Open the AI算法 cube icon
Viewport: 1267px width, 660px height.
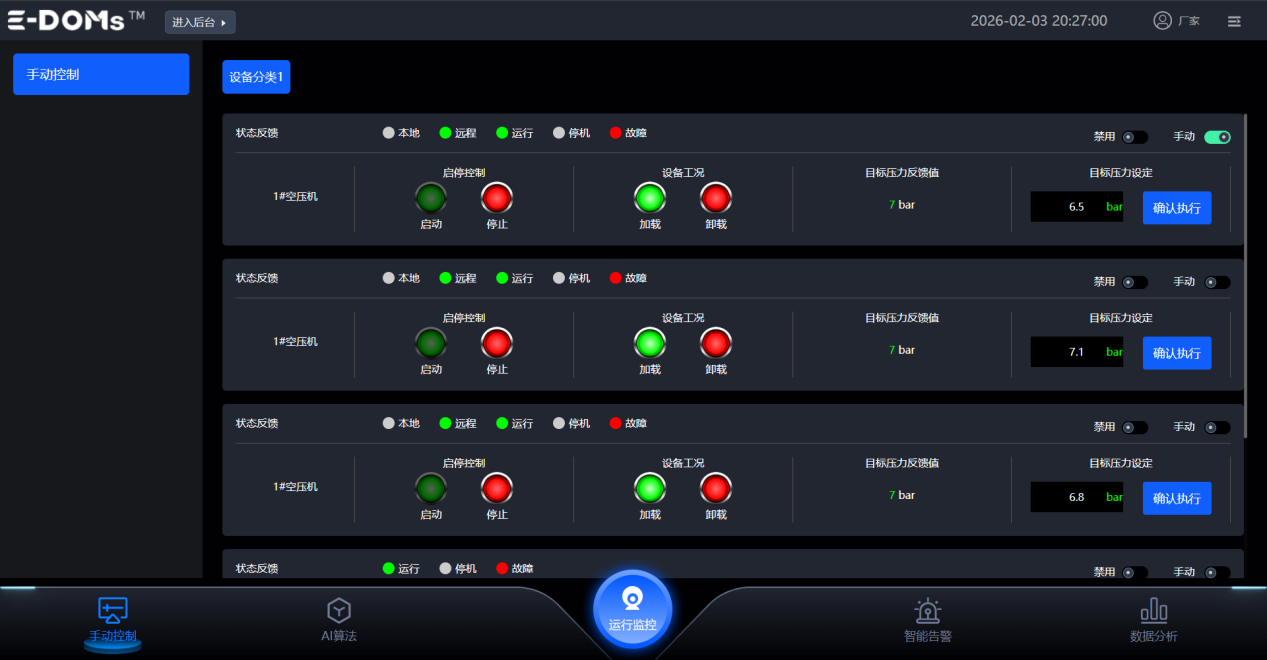(339, 610)
